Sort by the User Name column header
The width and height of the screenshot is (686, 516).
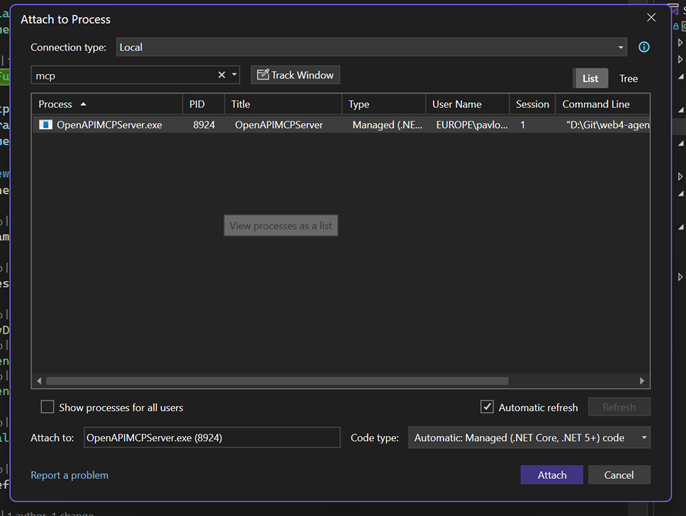[468, 104]
